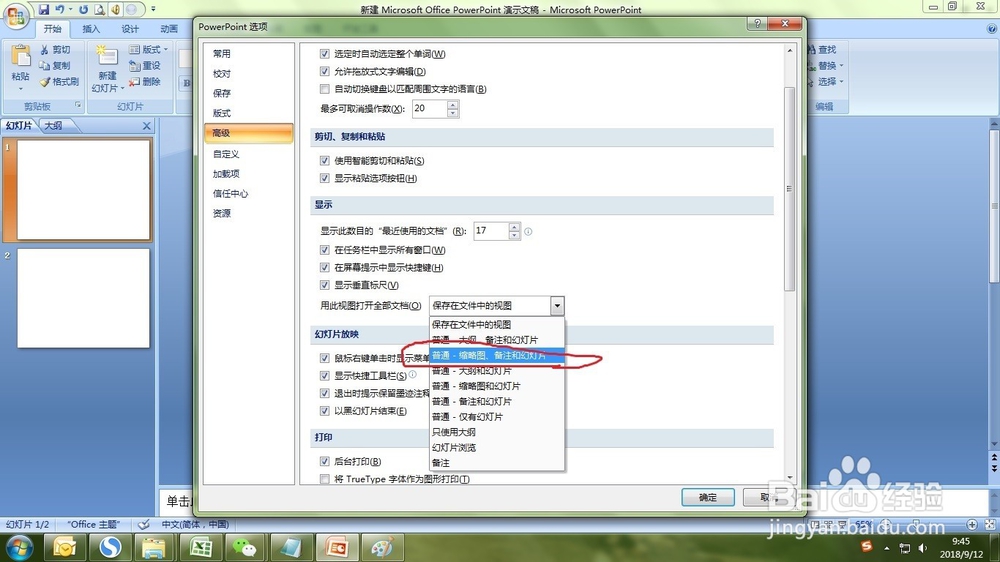The width and height of the screenshot is (1000, 562).
Task: Click the spell check icon in status bar
Action: point(144,524)
